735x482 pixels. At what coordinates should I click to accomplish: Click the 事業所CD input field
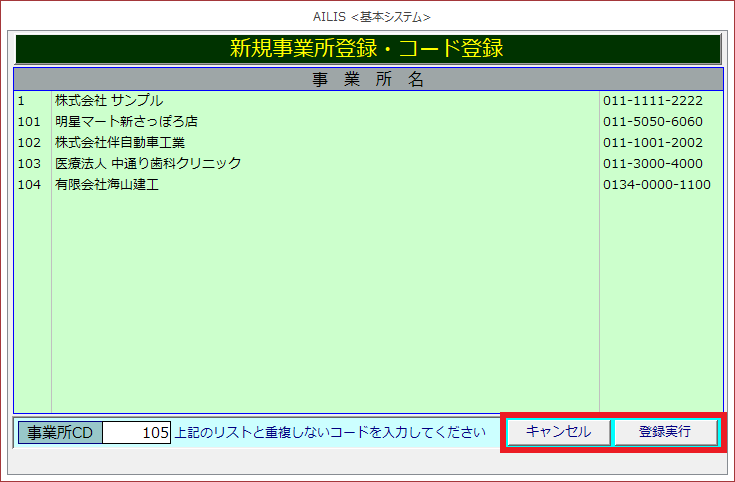point(137,433)
